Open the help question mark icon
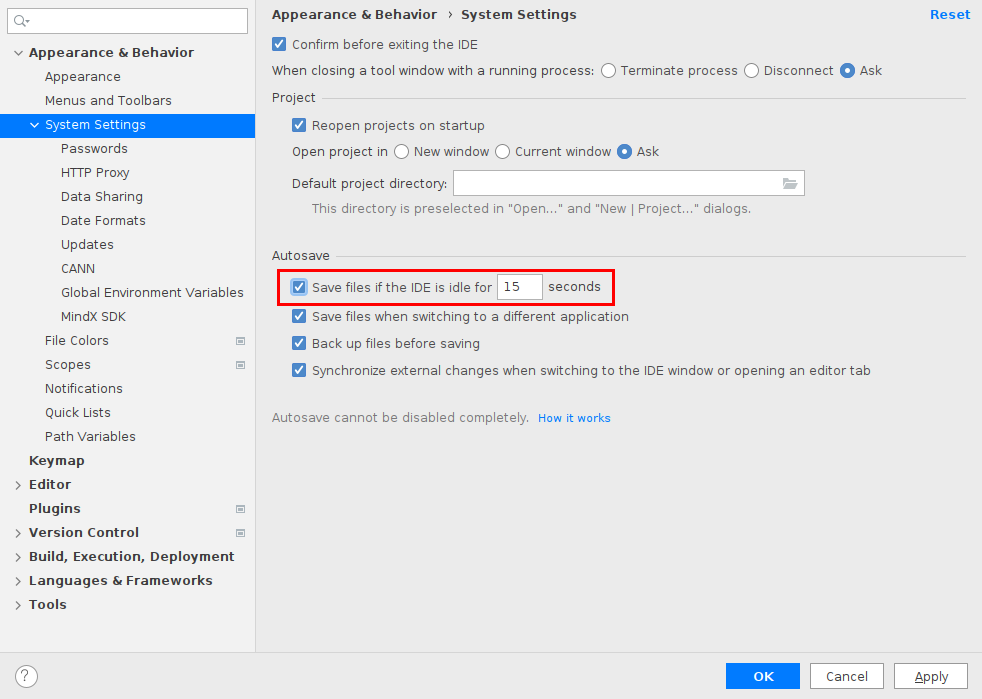 pos(26,676)
